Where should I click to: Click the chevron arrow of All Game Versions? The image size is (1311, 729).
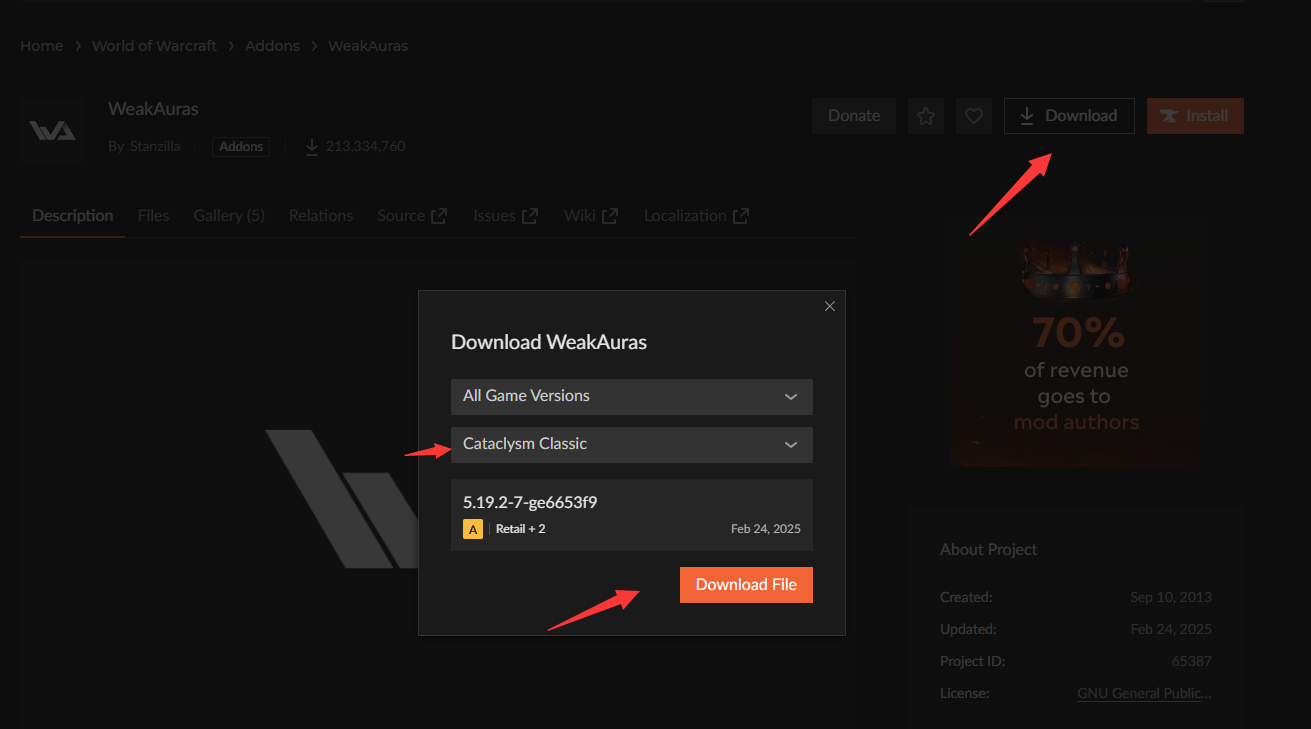pos(791,397)
